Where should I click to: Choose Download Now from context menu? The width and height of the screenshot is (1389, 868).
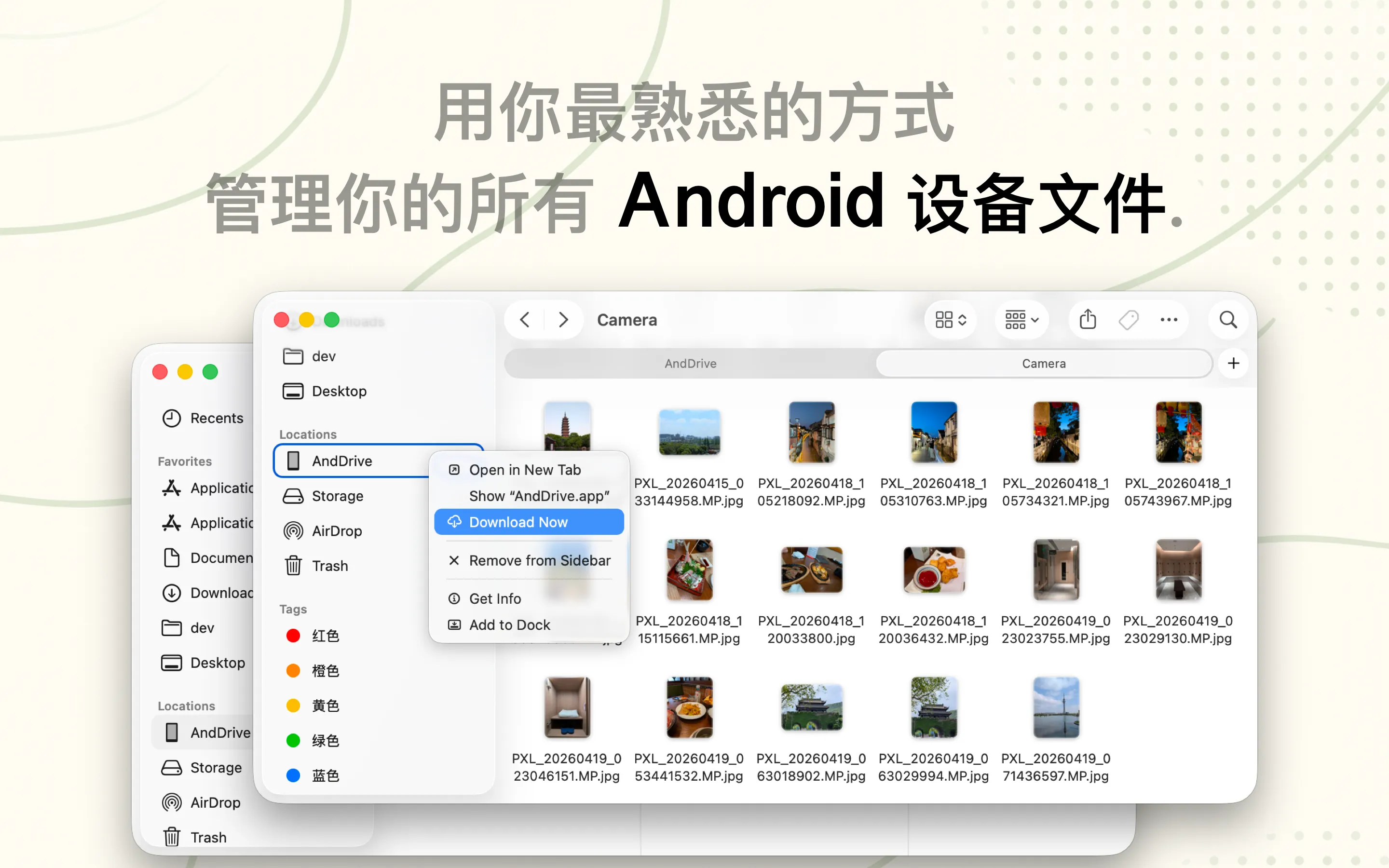(517, 522)
